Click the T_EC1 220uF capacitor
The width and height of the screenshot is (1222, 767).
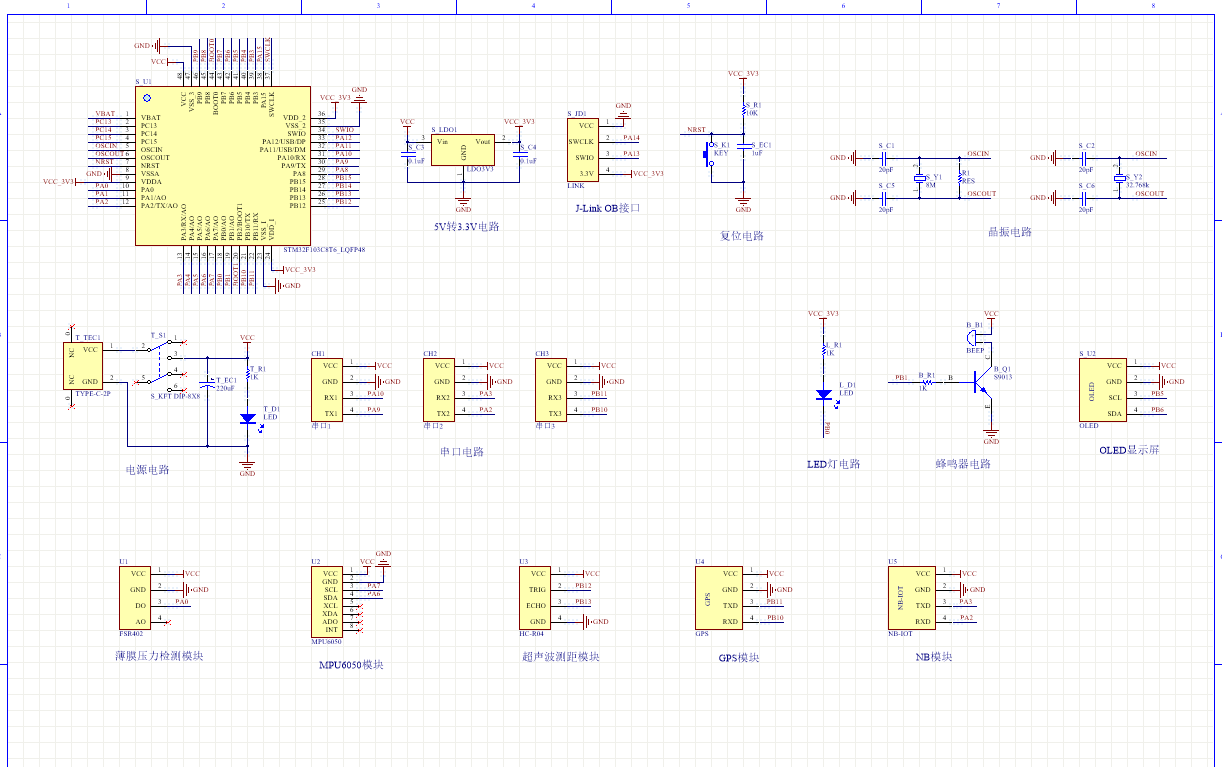[x=207, y=383]
